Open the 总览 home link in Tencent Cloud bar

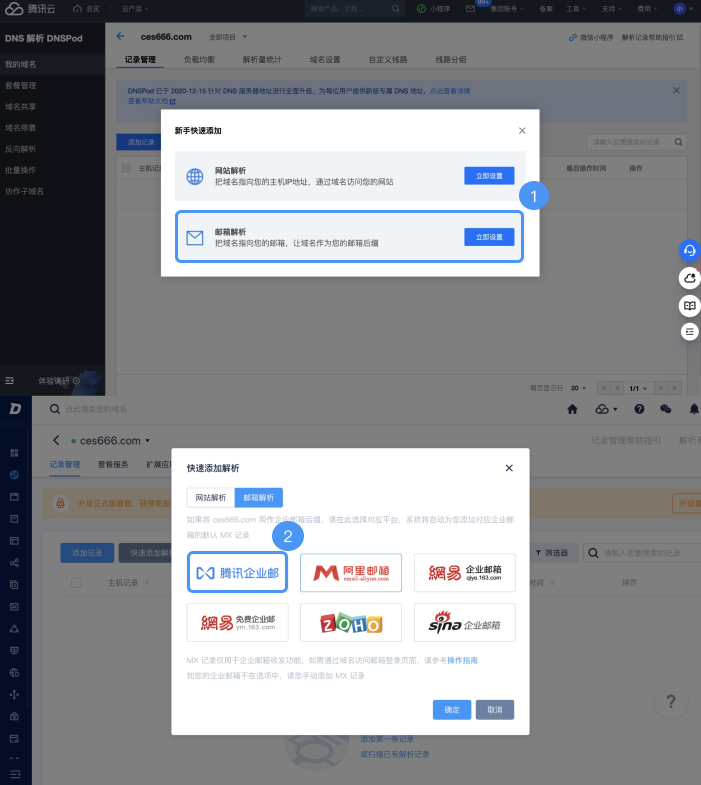coord(86,9)
